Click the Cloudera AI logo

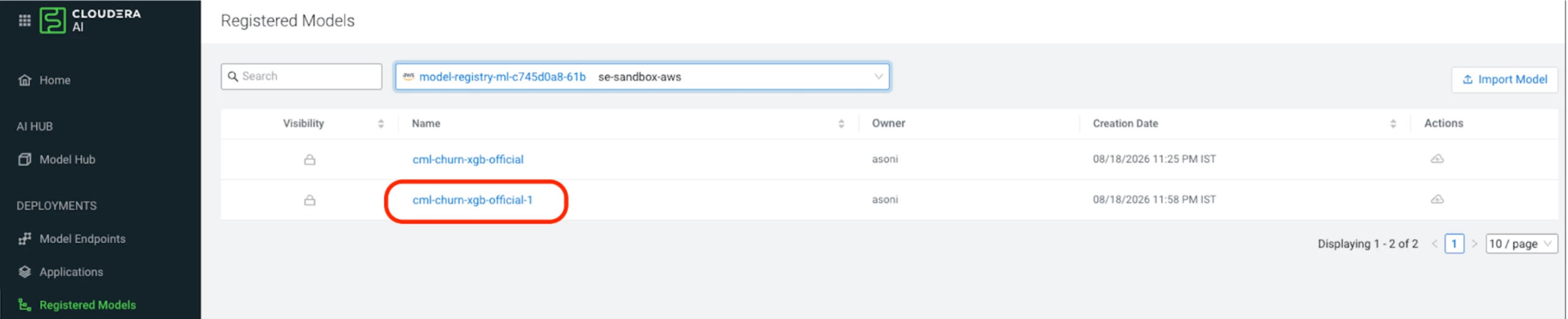pyautogui.click(x=91, y=20)
